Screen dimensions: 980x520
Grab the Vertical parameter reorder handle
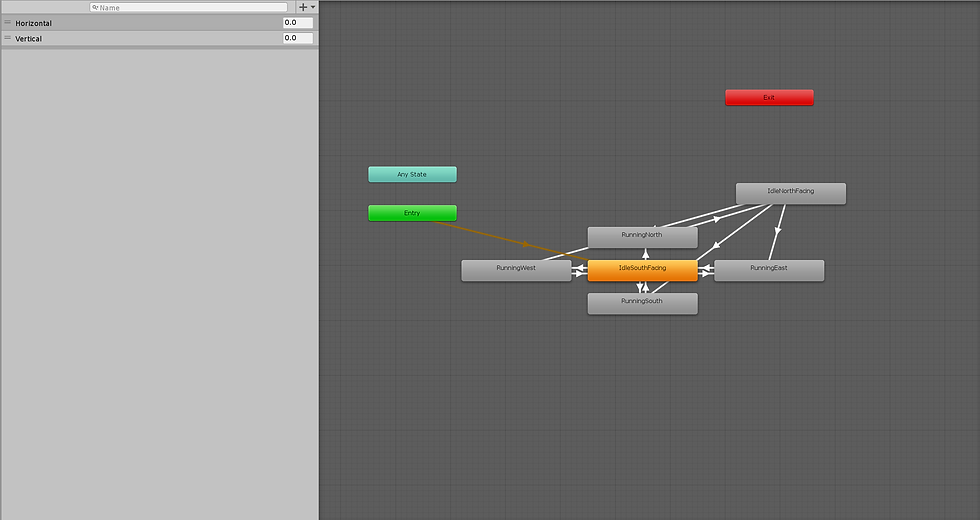pos(8,38)
